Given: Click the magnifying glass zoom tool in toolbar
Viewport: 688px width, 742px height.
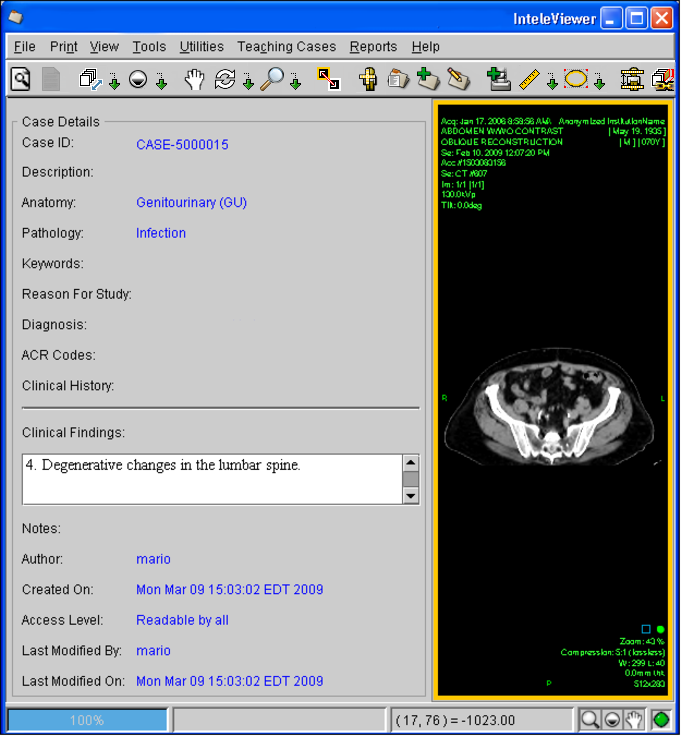Looking at the screenshot, I should (271, 79).
